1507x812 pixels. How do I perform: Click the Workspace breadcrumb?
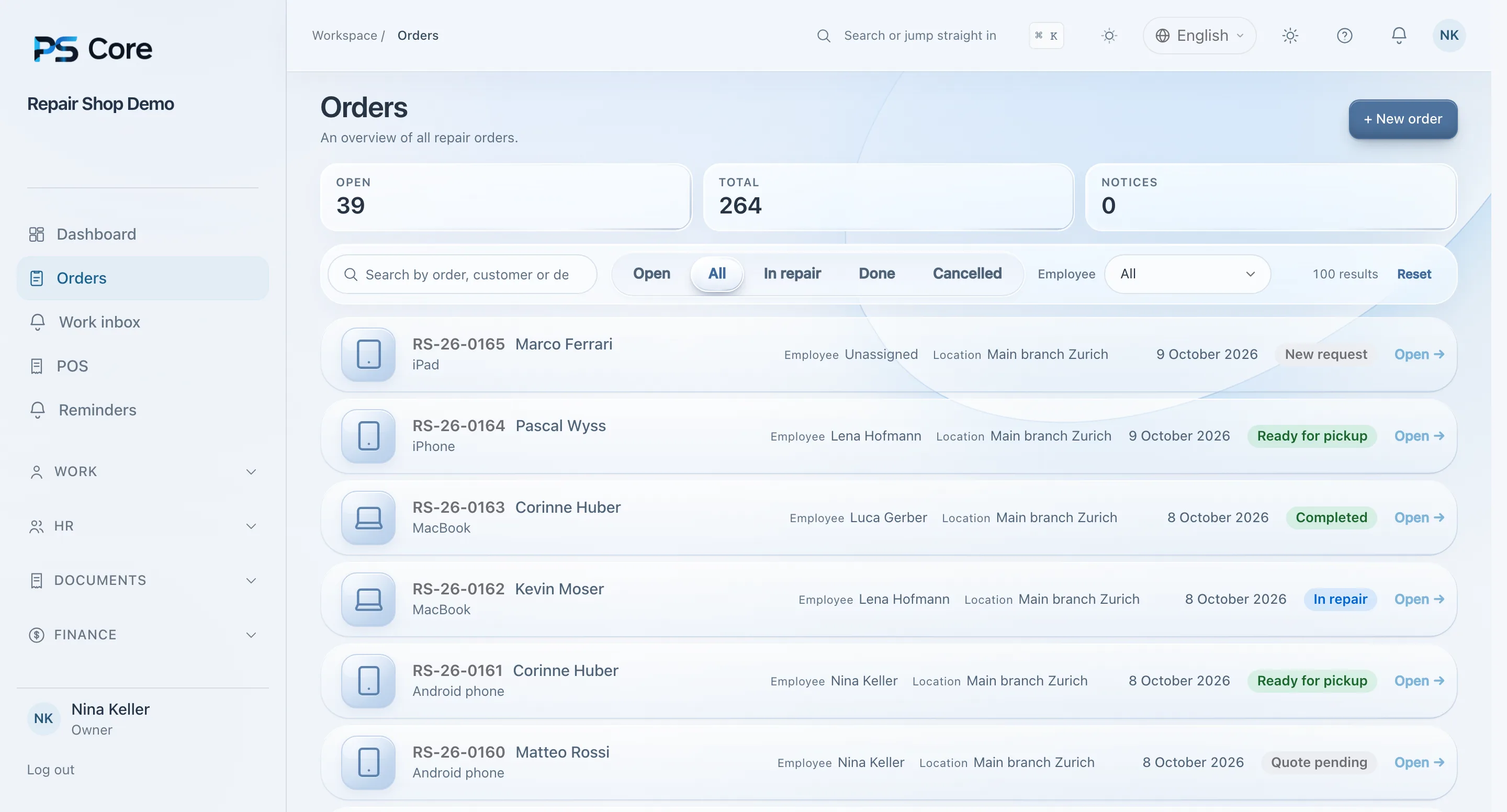click(344, 36)
